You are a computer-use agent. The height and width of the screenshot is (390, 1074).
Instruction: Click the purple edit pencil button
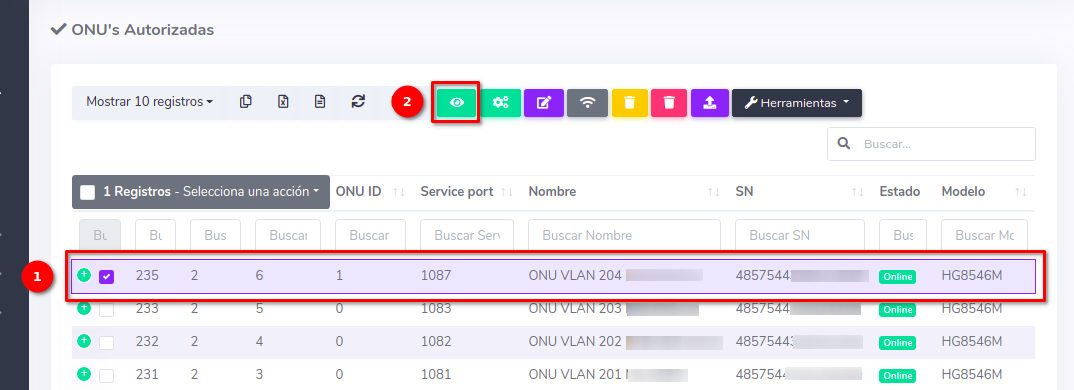[544, 103]
